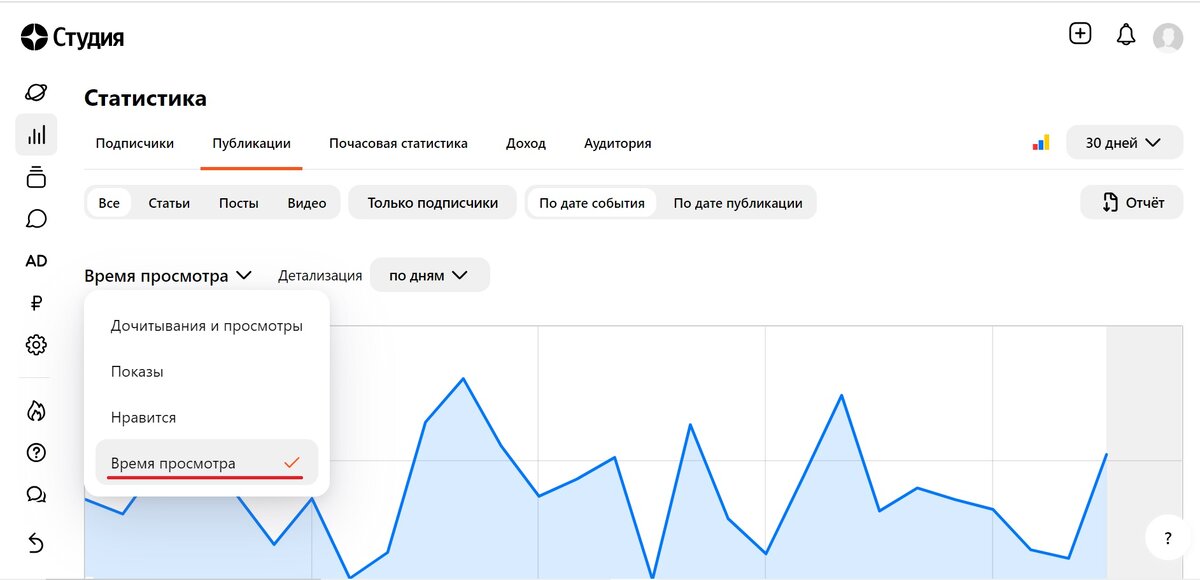1200x580 pixels.
Task: Switch to the Аудитория tab
Action: 618,143
